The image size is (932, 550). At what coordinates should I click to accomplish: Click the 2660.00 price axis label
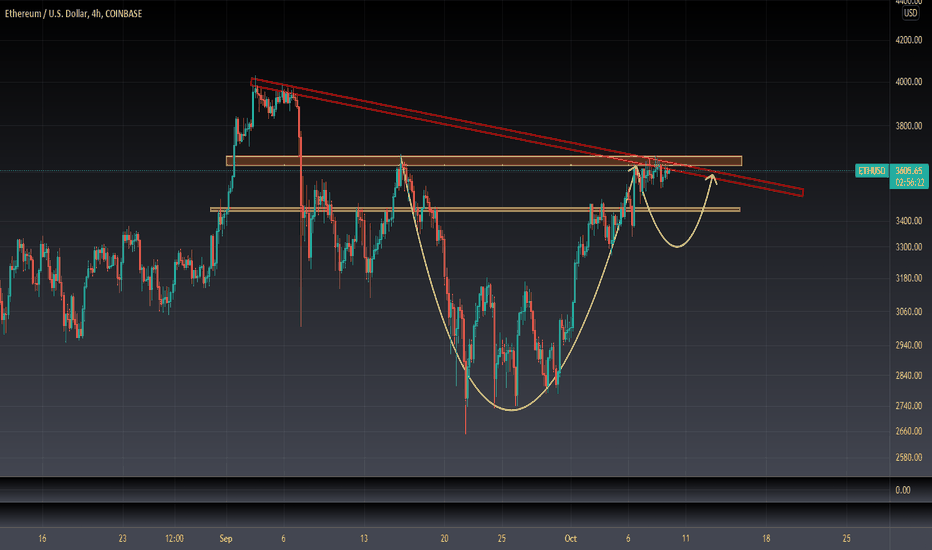point(909,431)
